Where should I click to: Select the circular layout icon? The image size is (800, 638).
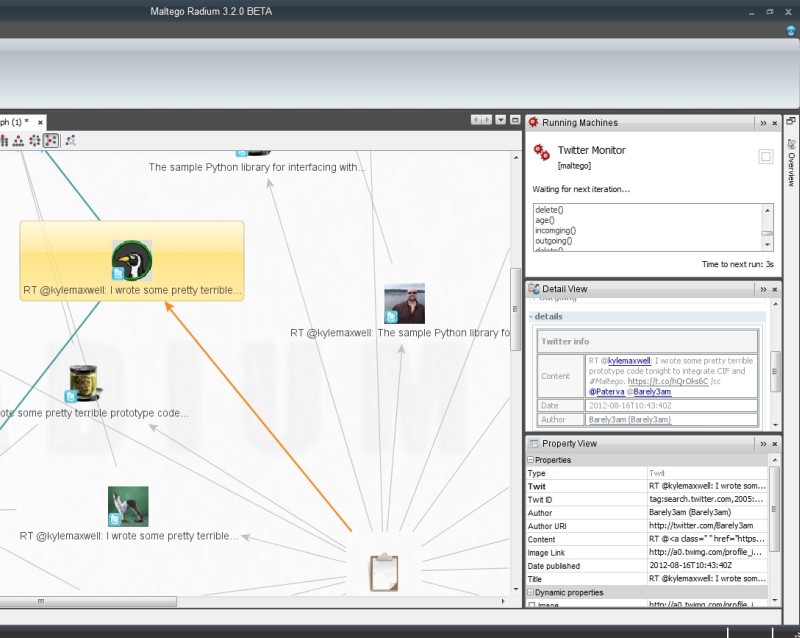(x=34, y=140)
